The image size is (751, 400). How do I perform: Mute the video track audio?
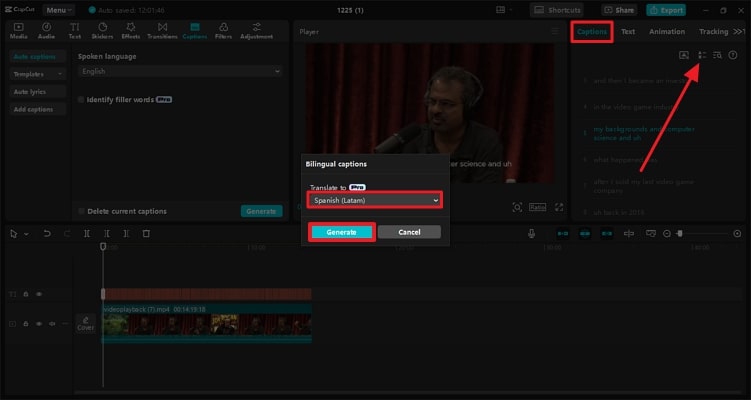[x=52, y=324]
